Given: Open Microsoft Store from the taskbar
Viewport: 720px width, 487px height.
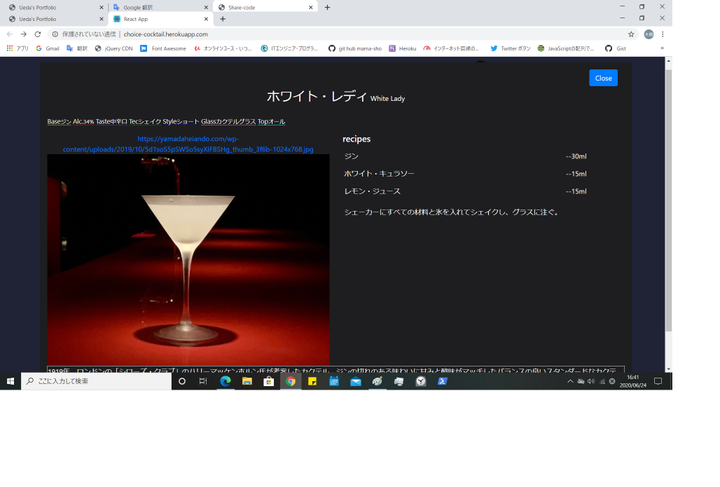Looking at the screenshot, I should click(x=269, y=381).
